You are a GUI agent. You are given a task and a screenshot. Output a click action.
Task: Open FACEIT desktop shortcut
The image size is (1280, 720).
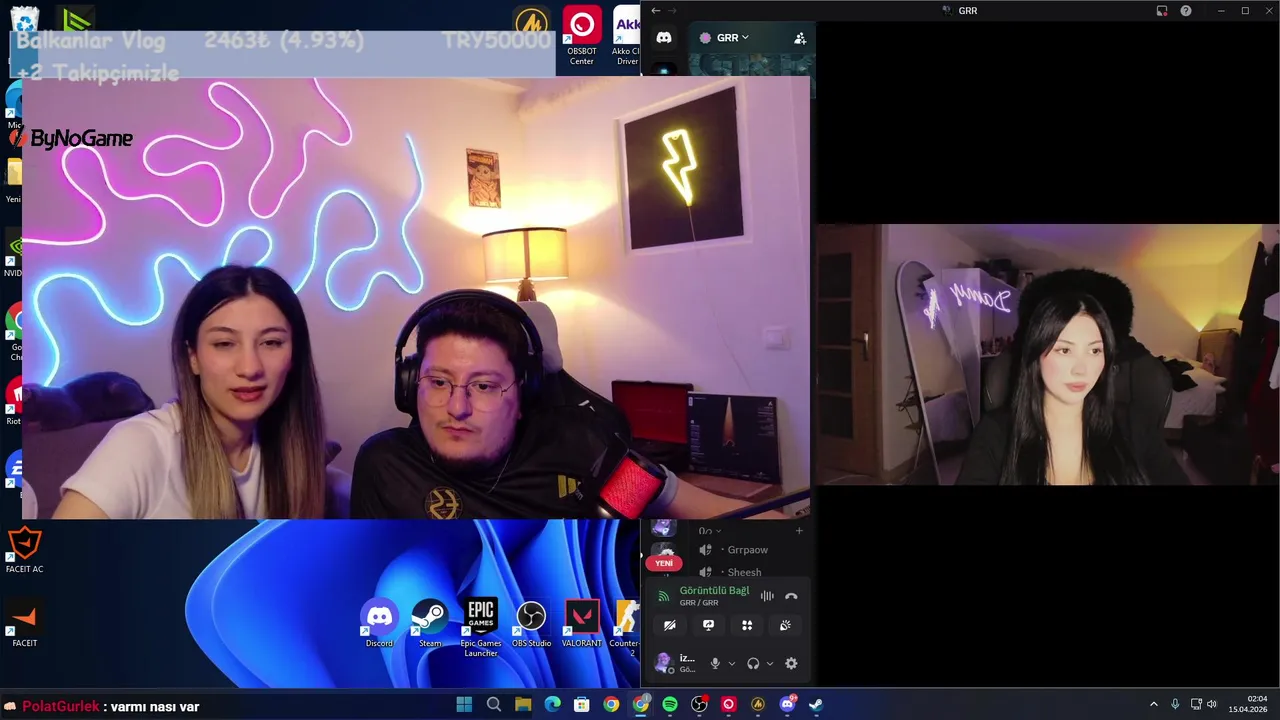click(25, 624)
